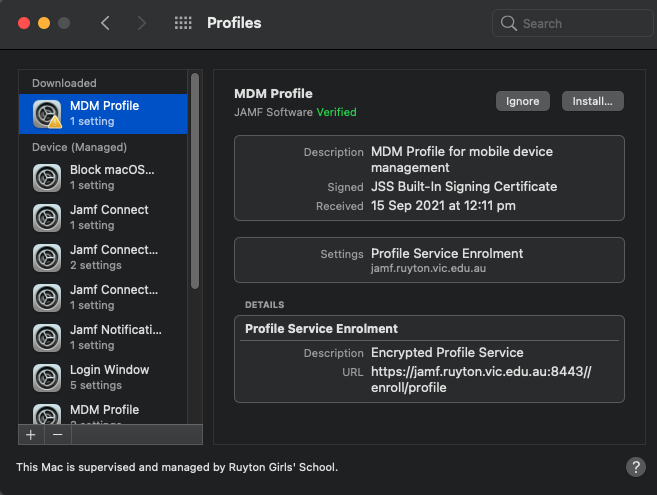Click the Downloaded section header

(x=64, y=83)
